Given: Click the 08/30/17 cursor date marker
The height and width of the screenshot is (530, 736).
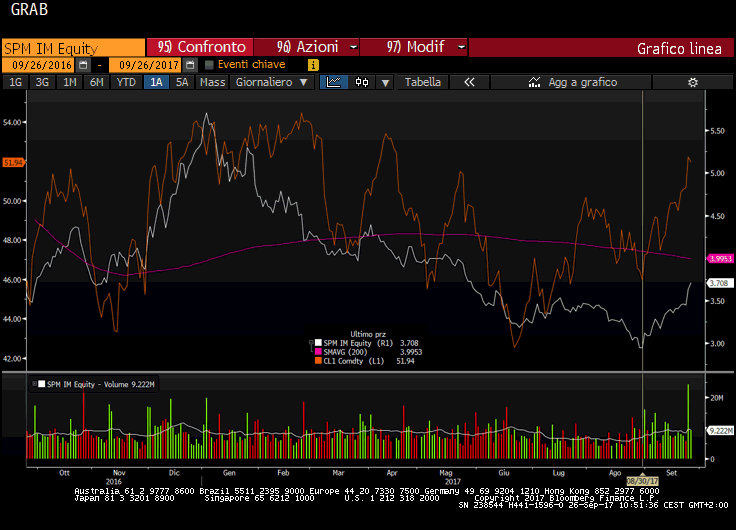Looking at the screenshot, I should [643, 481].
